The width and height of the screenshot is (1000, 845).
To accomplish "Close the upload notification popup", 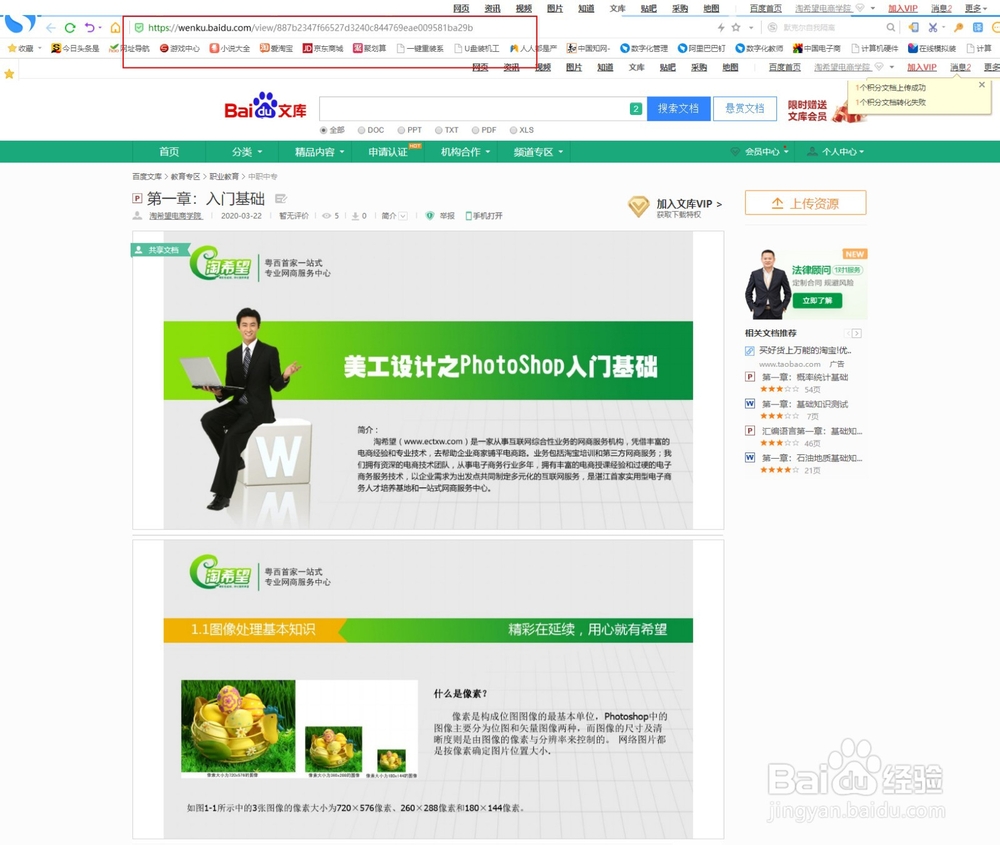I will point(982,84).
